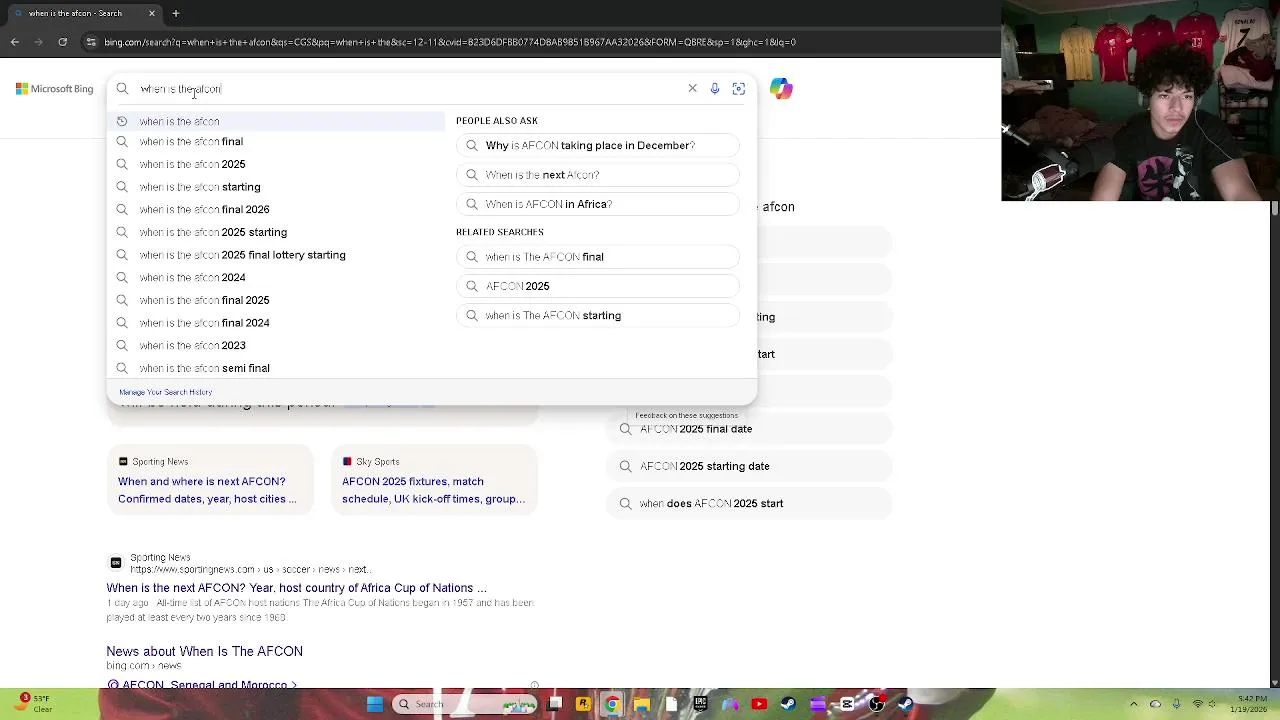Pick suggestion 'when is the afcon semi final'
This screenshot has width=1280, height=720.
(x=276, y=368)
